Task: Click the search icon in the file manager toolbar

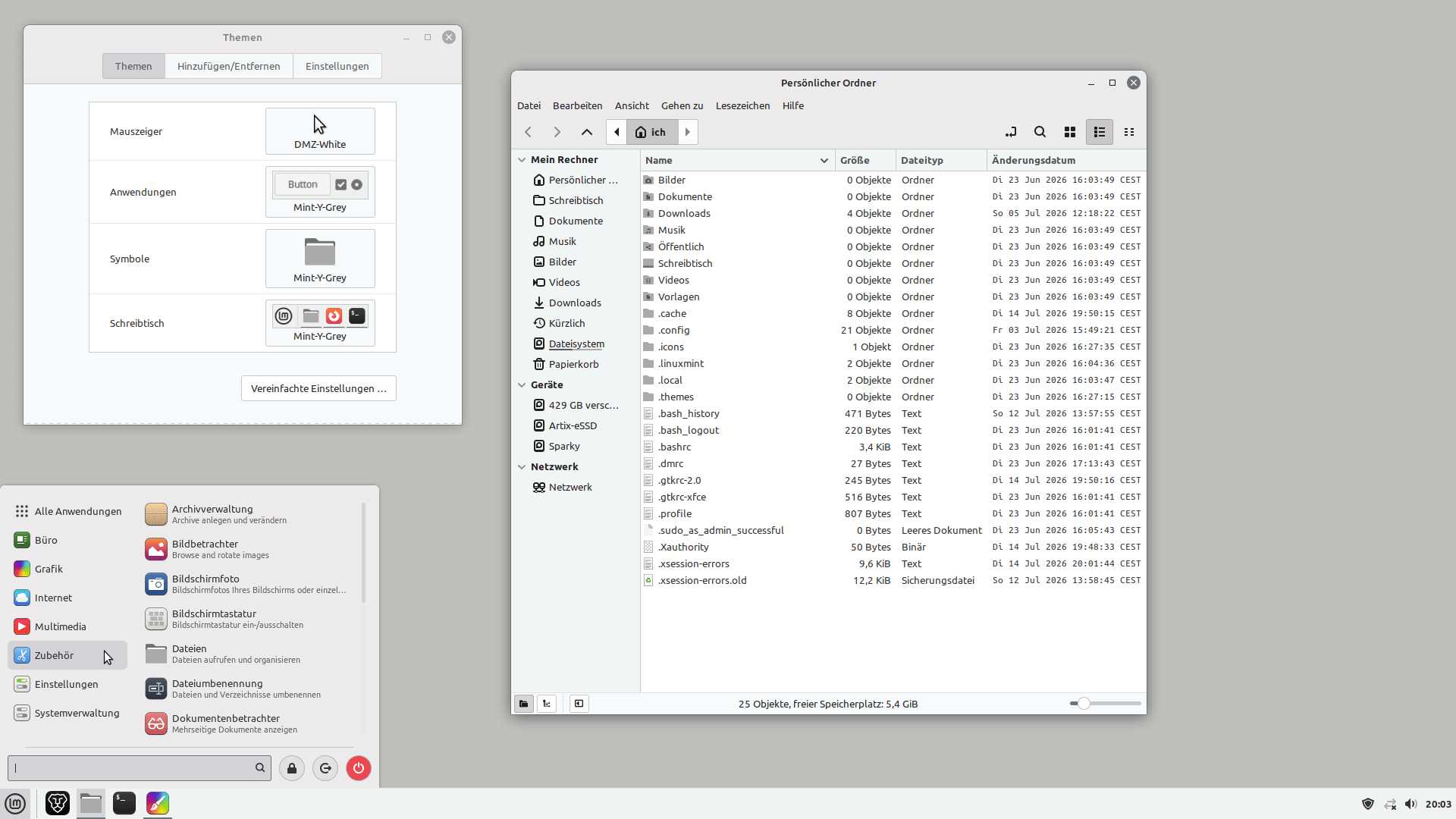Action: click(x=1040, y=132)
